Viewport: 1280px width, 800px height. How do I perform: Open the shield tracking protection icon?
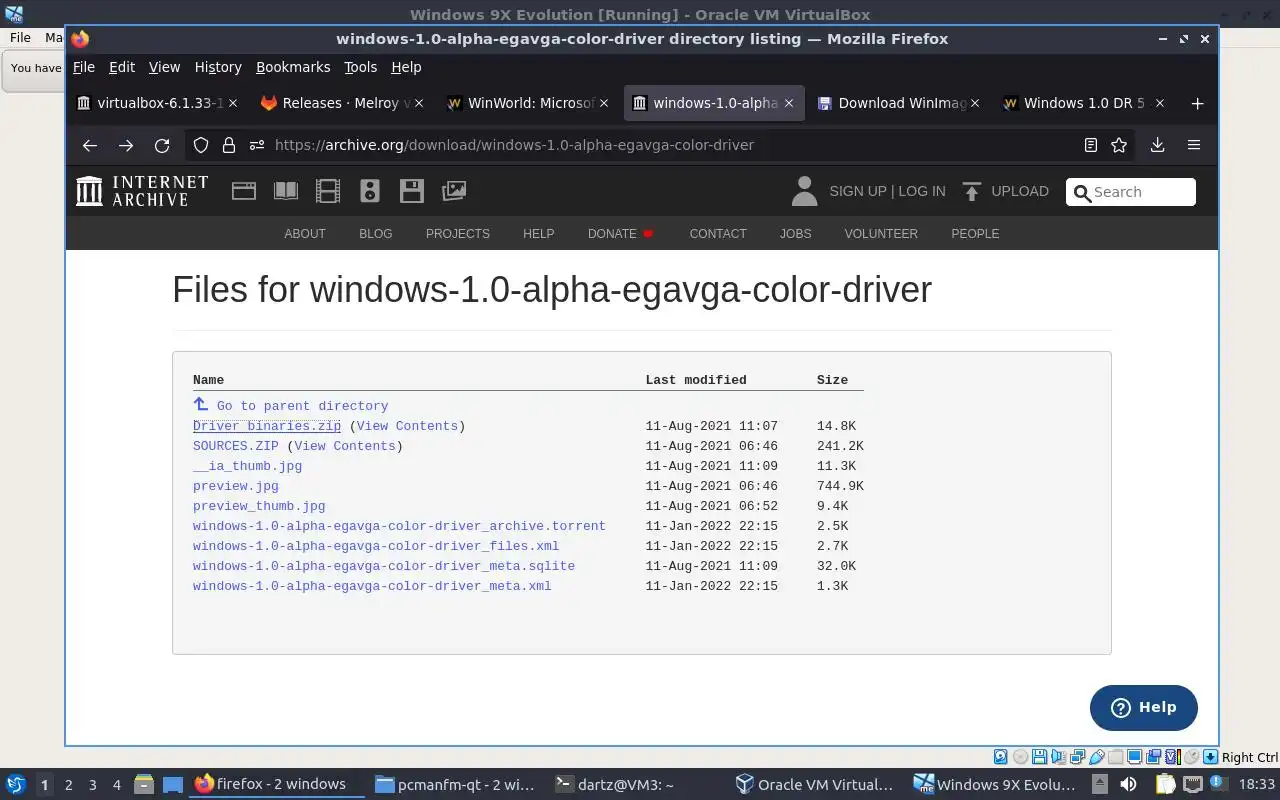201,145
